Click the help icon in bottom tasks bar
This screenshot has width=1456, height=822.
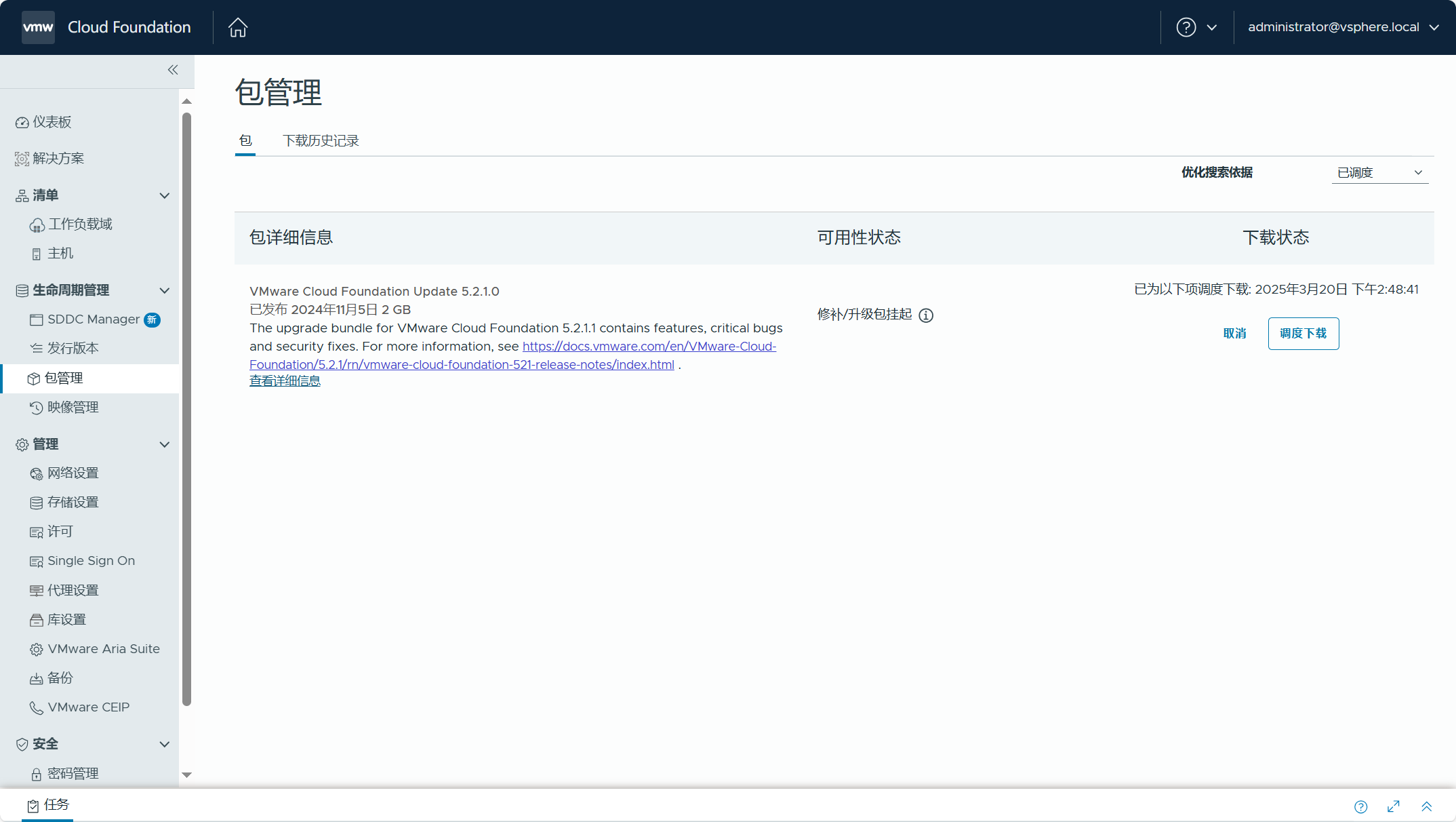coord(1361,806)
